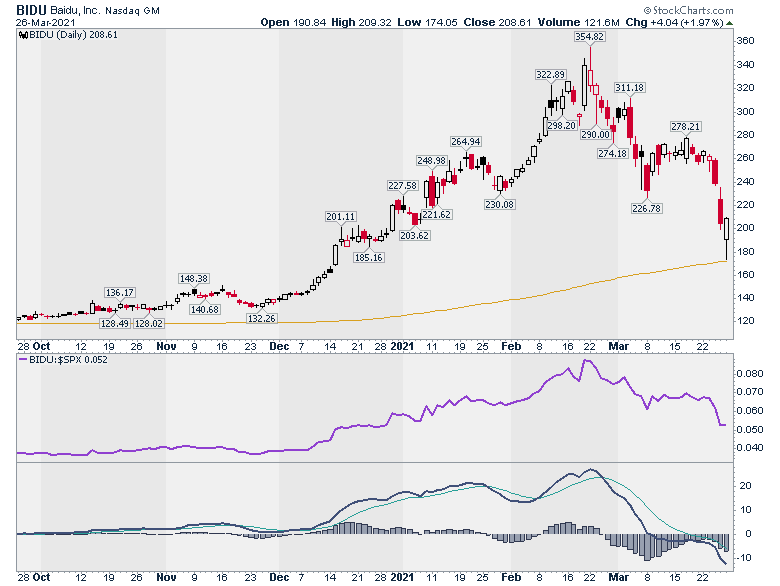Click the 140.68 price label
780x586 pixels.
pos(204,309)
